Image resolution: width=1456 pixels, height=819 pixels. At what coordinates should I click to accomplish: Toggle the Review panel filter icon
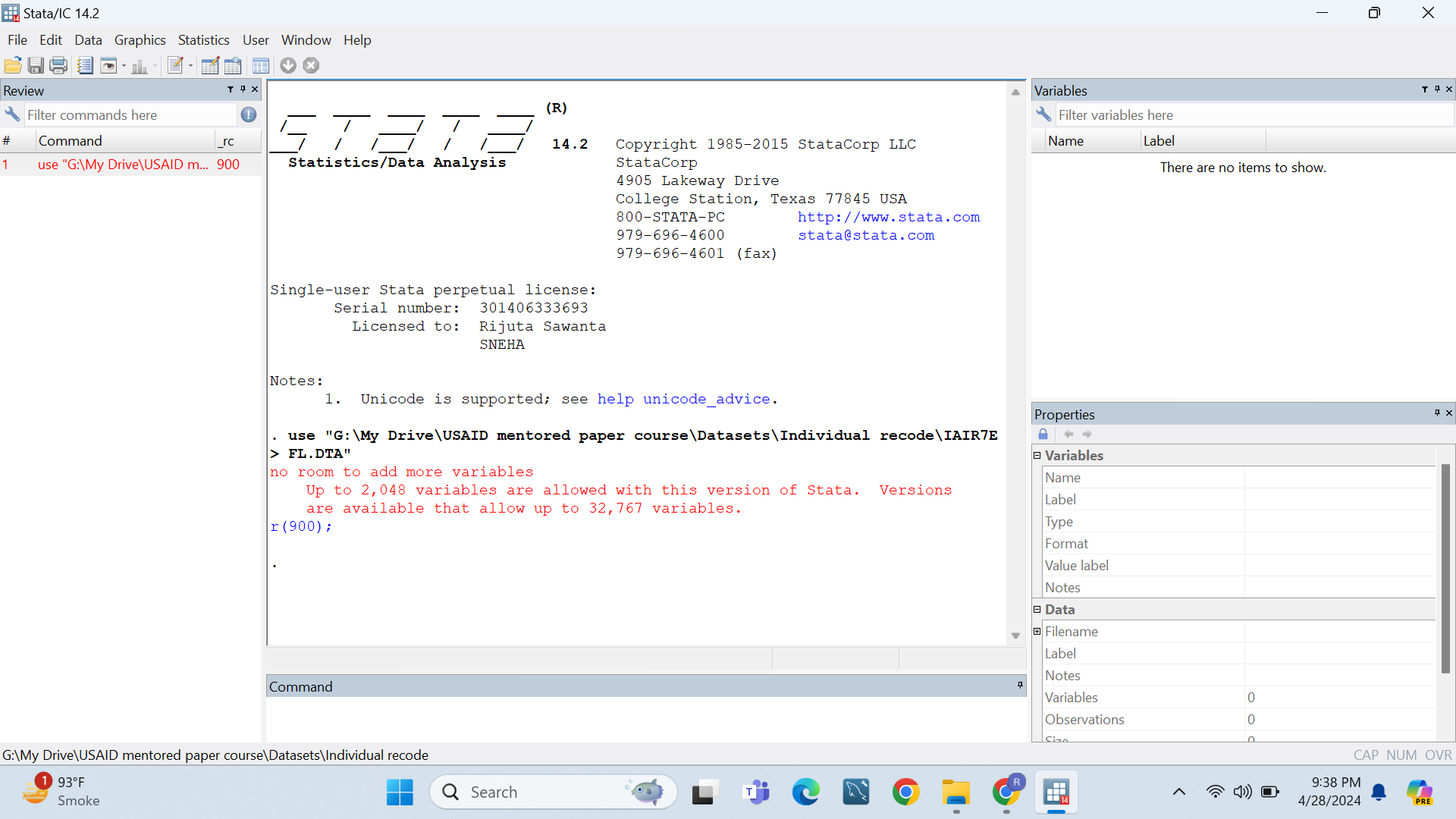click(231, 89)
